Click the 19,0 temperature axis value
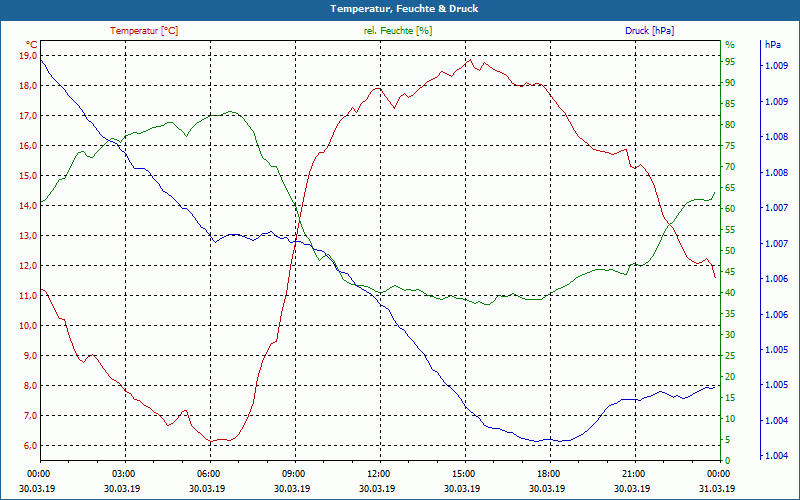 pyautogui.click(x=28, y=55)
